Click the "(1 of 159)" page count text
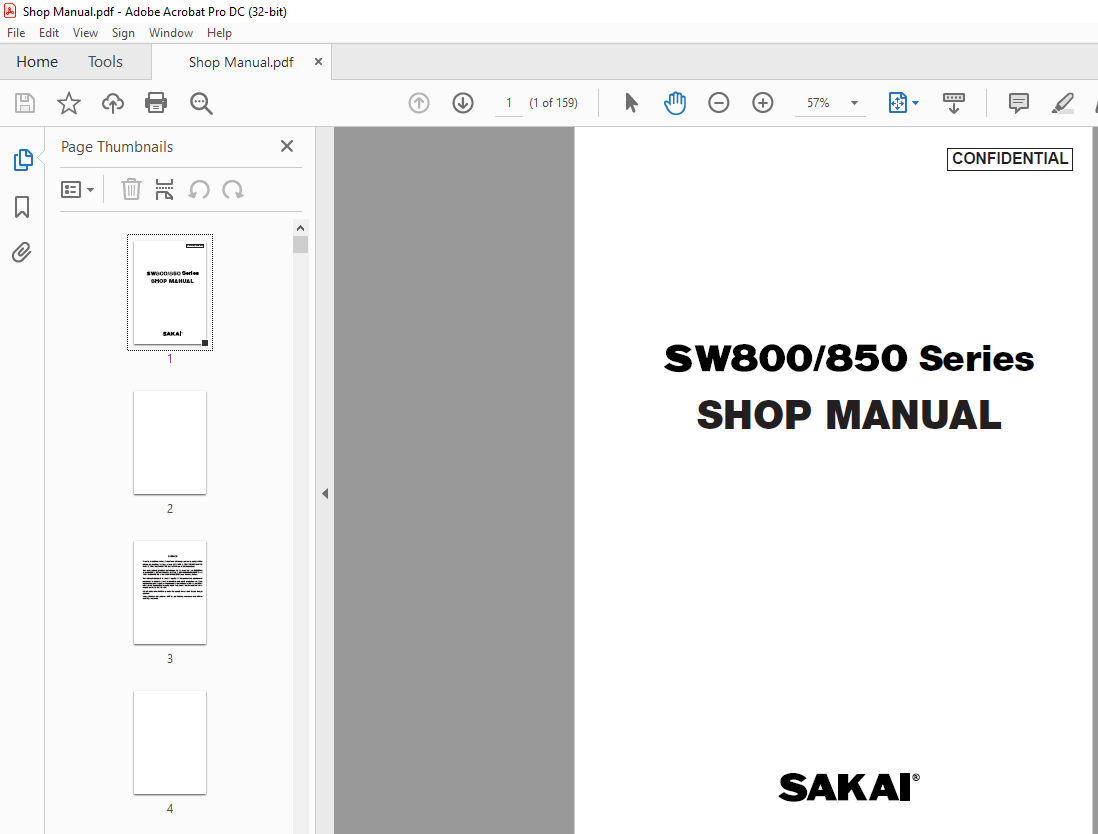Viewport: 1098px width, 834px height. click(x=553, y=103)
